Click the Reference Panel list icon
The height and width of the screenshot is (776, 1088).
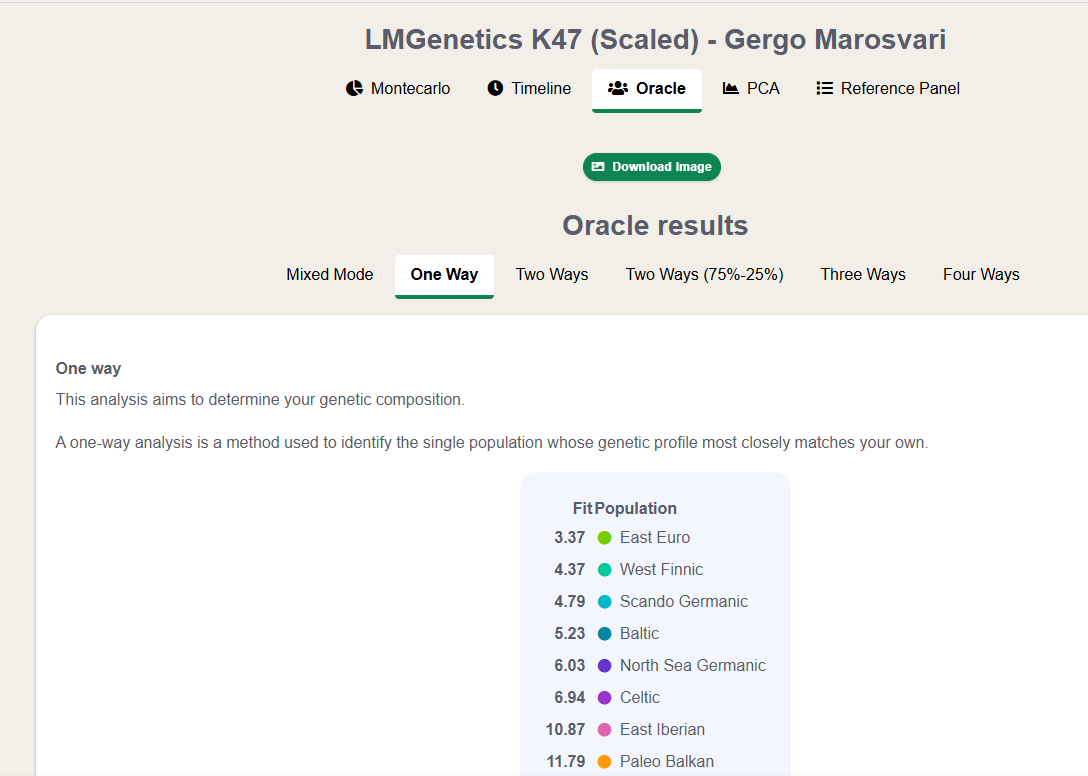(824, 88)
